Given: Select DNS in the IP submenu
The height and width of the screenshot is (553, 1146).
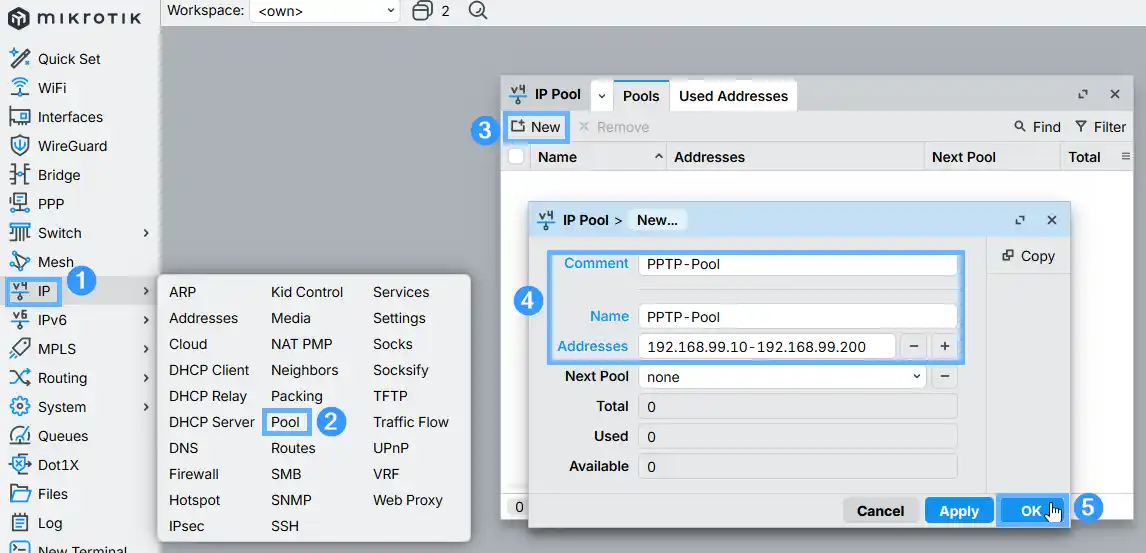Looking at the screenshot, I should click(x=183, y=448).
